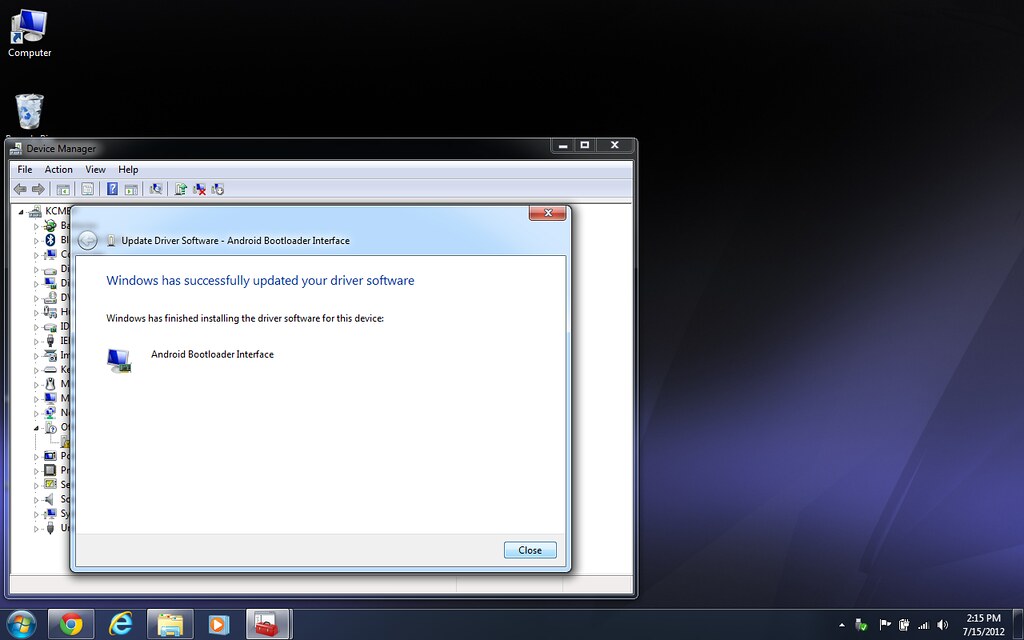Collapse the Other devices category arrow

point(36,428)
